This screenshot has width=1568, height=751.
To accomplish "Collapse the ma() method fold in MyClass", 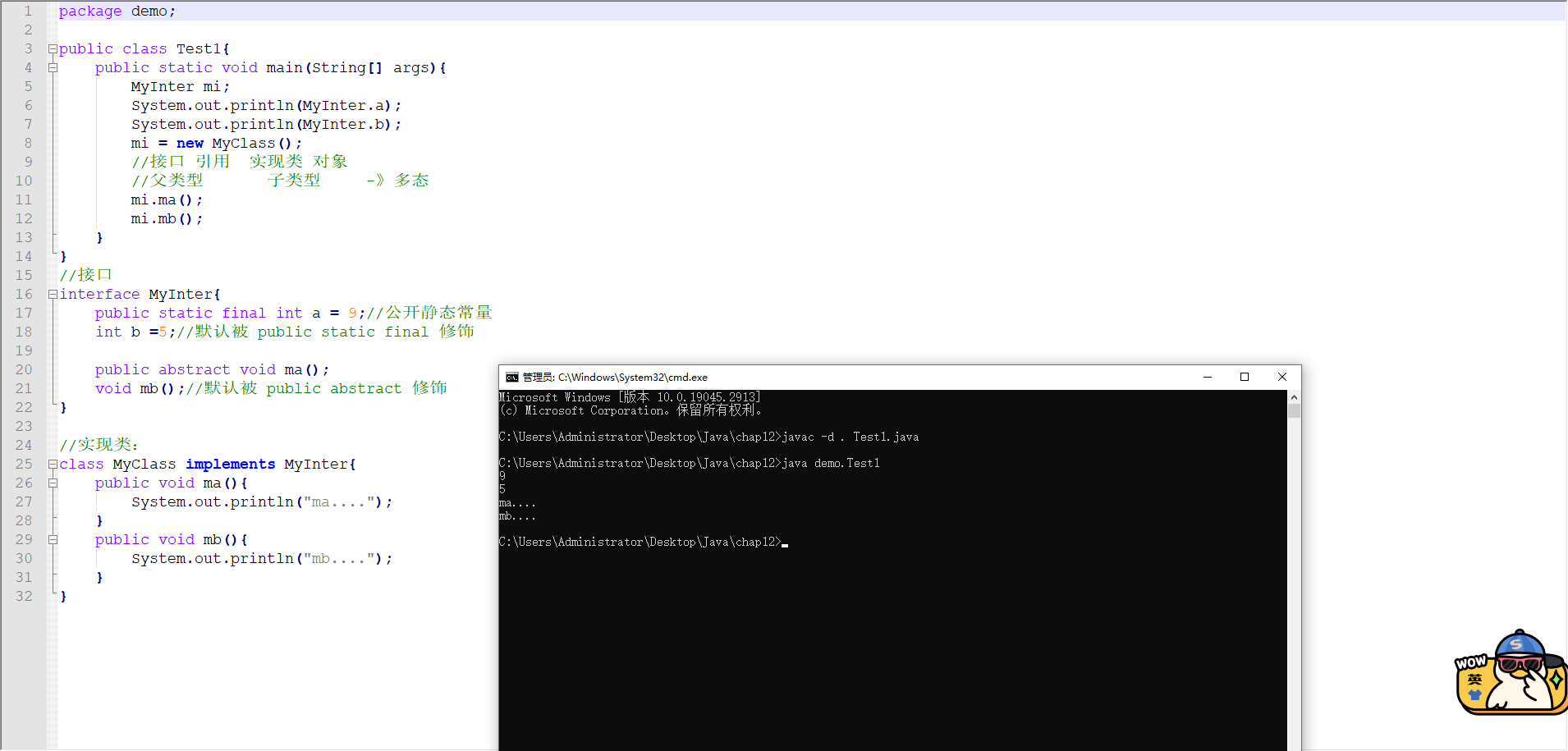I will (x=53, y=483).
